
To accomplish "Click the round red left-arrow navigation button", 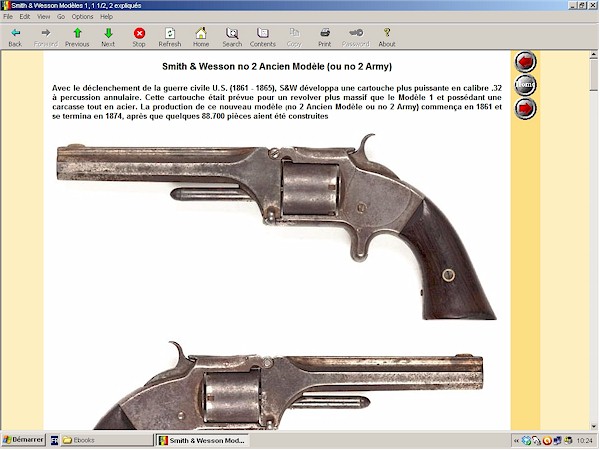I will click(x=525, y=61).
